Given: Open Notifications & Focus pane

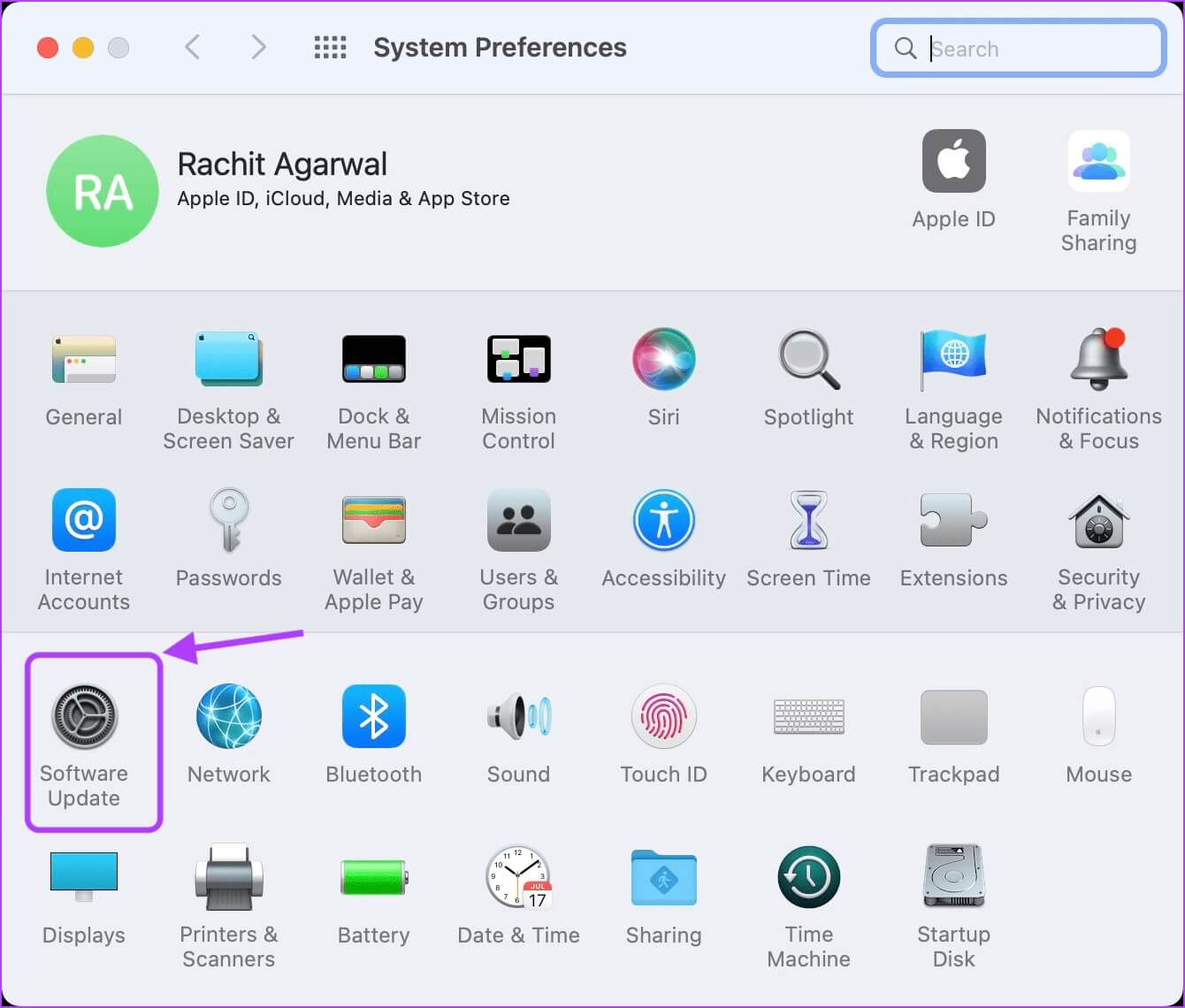Looking at the screenshot, I should pyautogui.click(x=1098, y=360).
